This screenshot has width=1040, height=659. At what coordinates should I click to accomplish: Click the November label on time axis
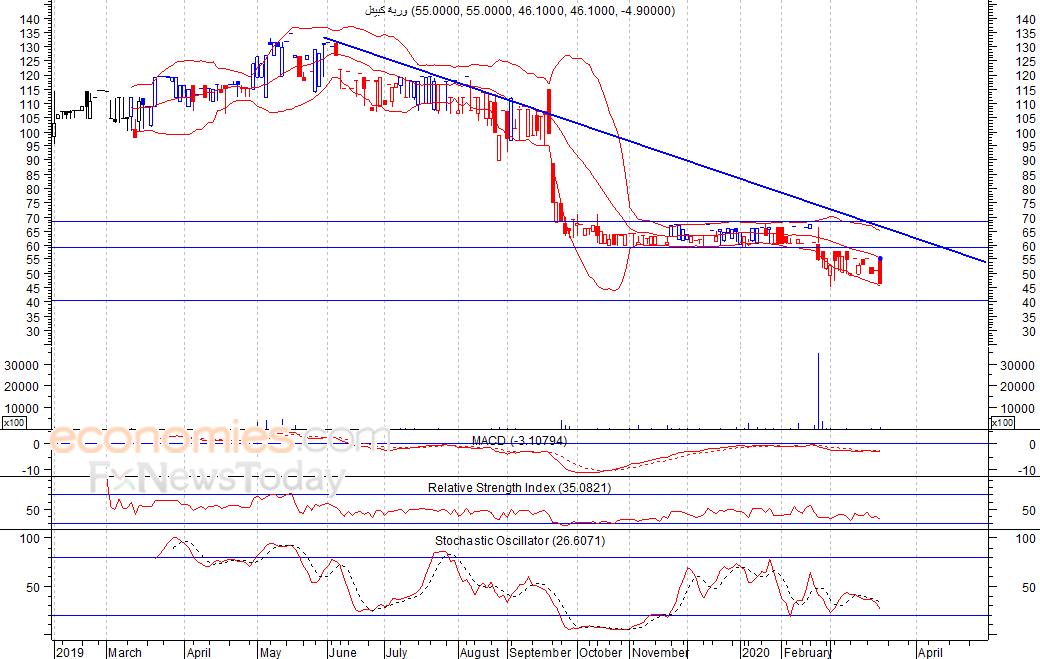coord(660,652)
